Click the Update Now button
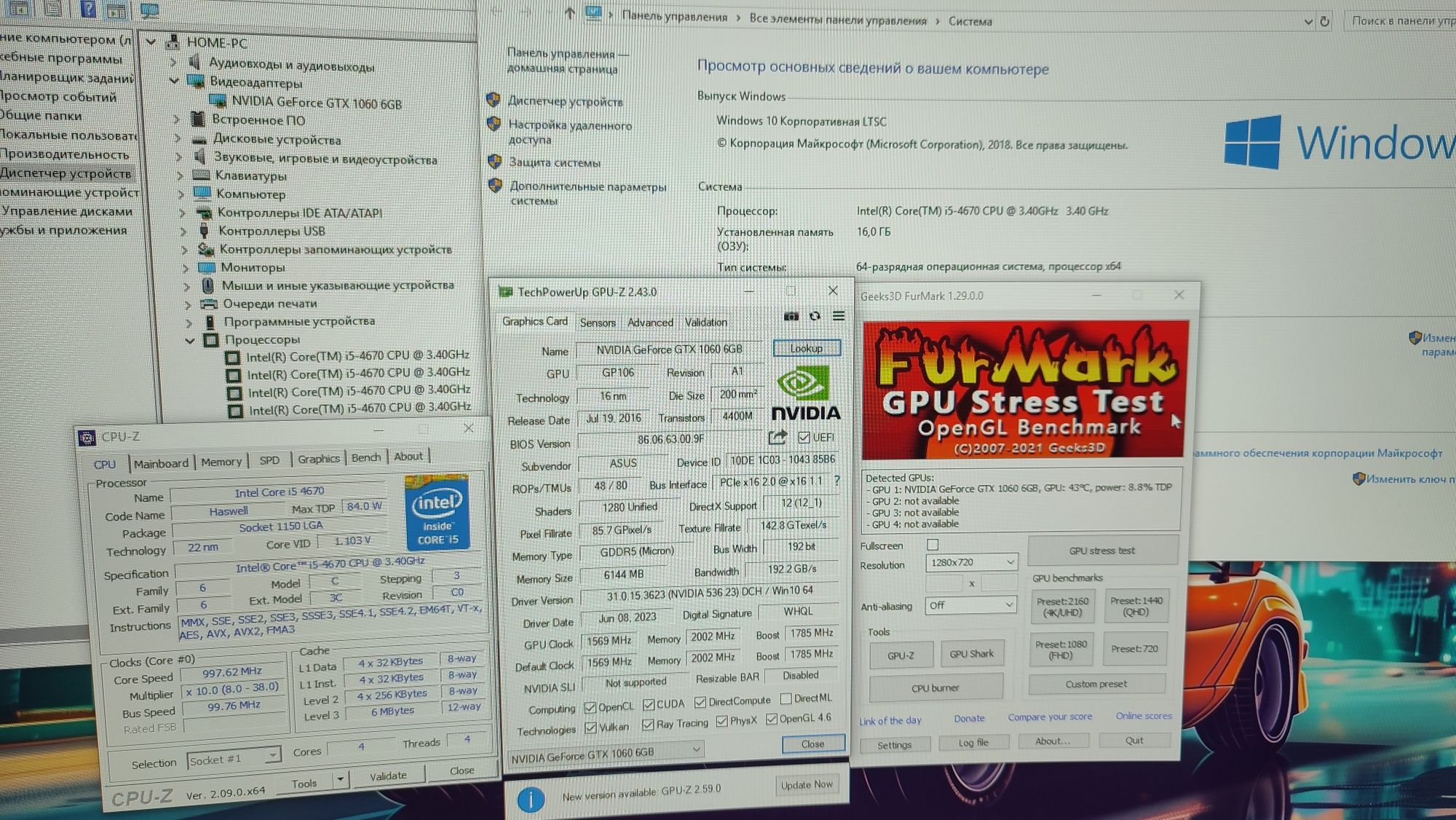1456x820 pixels. [807, 784]
